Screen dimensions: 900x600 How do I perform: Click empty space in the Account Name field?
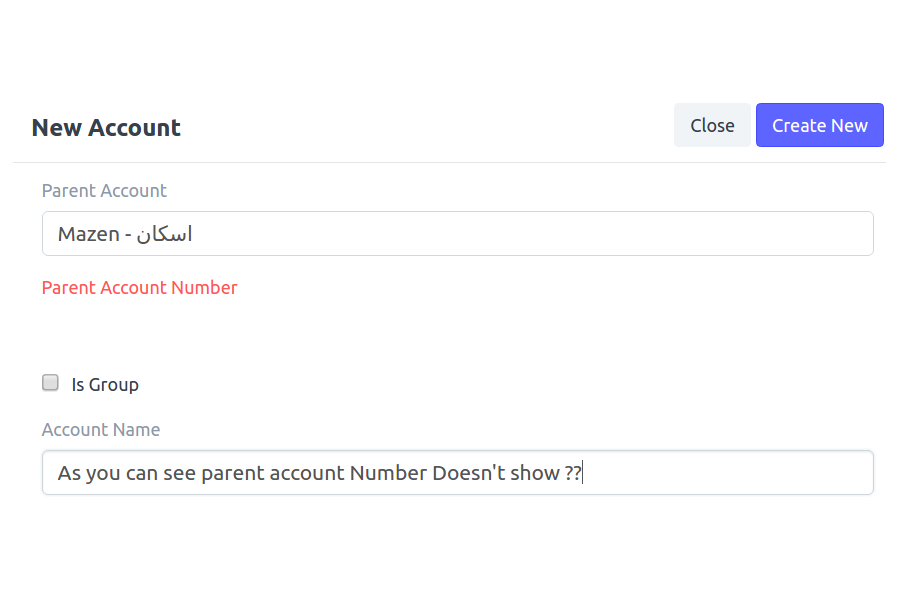[x=729, y=473]
